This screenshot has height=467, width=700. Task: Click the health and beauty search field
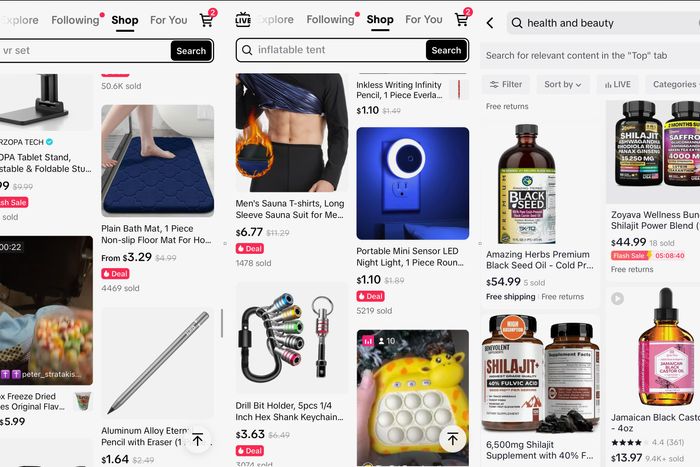tap(604, 23)
